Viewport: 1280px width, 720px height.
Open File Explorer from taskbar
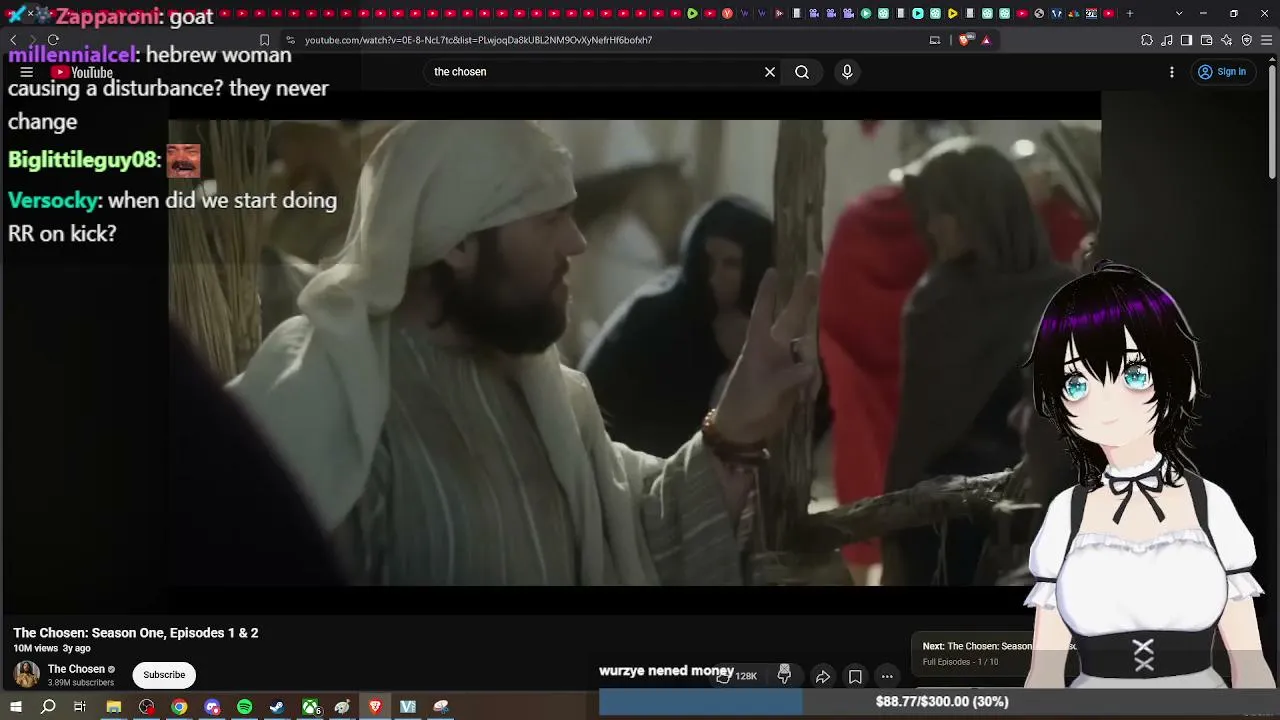(x=114, y=707)
